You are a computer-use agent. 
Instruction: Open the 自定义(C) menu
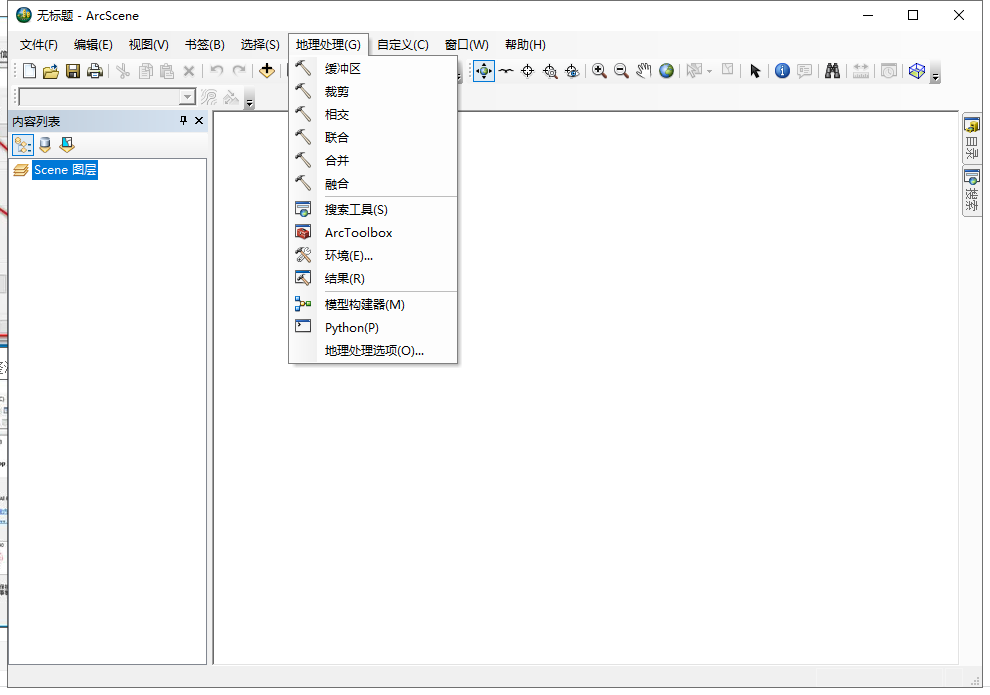[403, 45]
